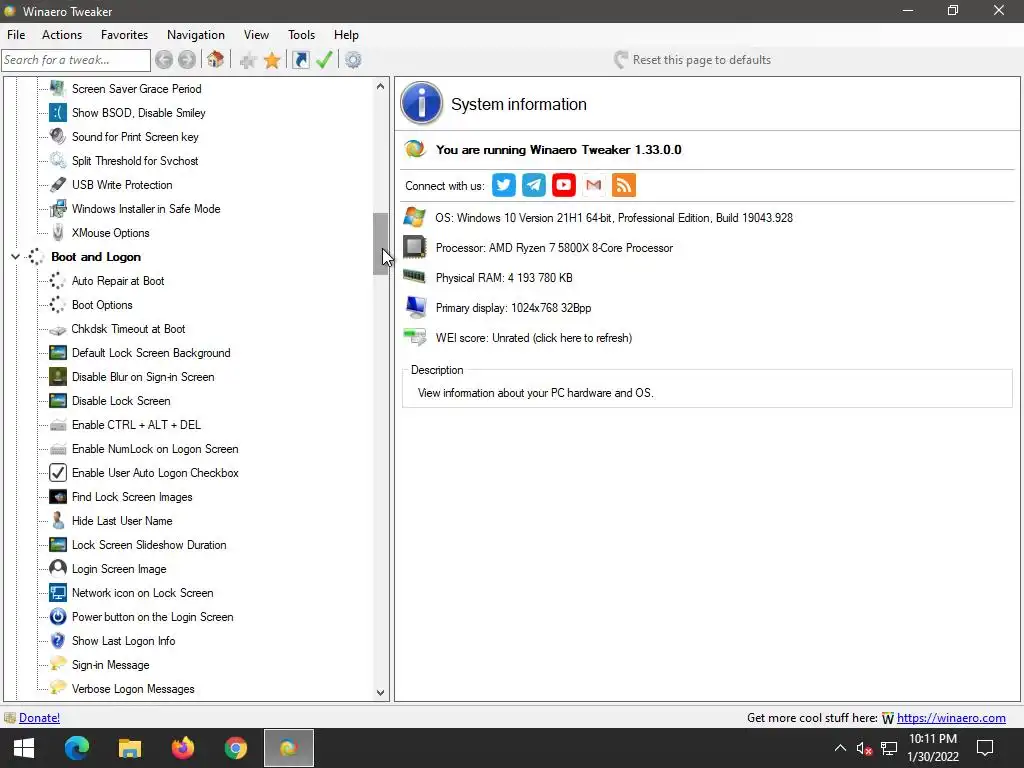This screenshot has width=1024, height=768.
Task: Open the File menu
Action: 16,35
